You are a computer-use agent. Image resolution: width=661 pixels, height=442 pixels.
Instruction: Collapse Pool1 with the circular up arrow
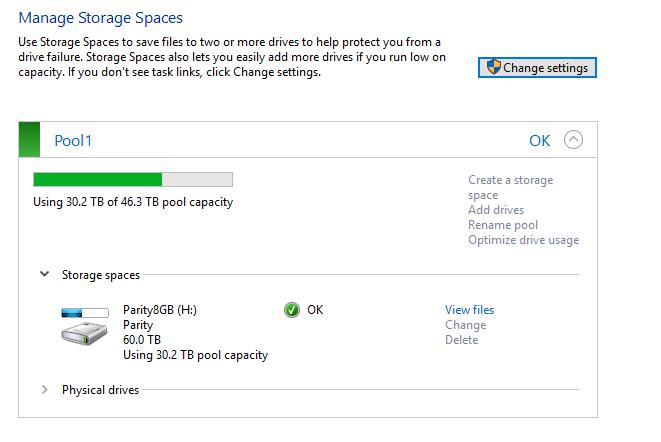[x=573, y=140]
